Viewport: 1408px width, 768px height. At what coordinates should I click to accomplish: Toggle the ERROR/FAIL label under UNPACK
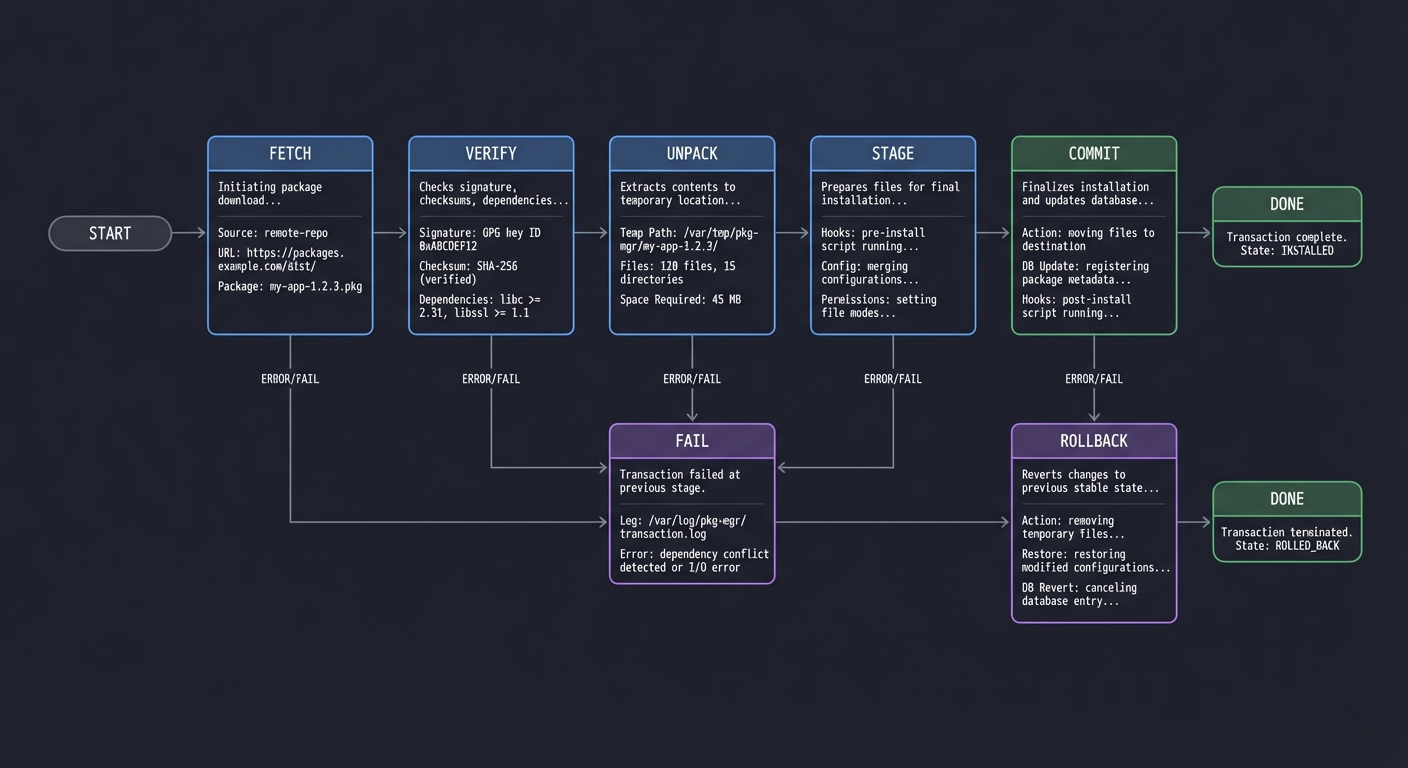pos(692,378)
